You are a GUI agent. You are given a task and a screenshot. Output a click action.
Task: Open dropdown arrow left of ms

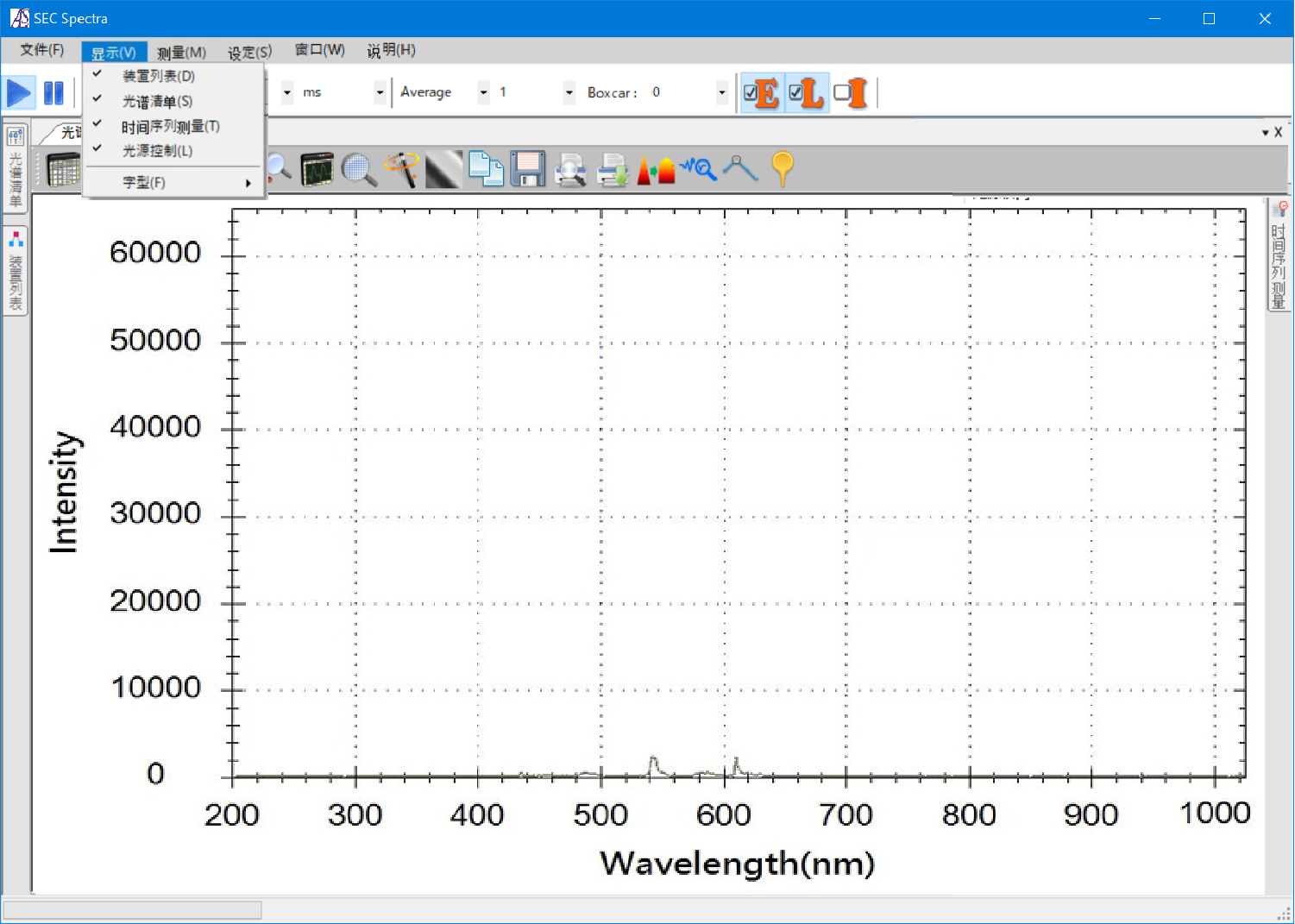click(286, 92)
